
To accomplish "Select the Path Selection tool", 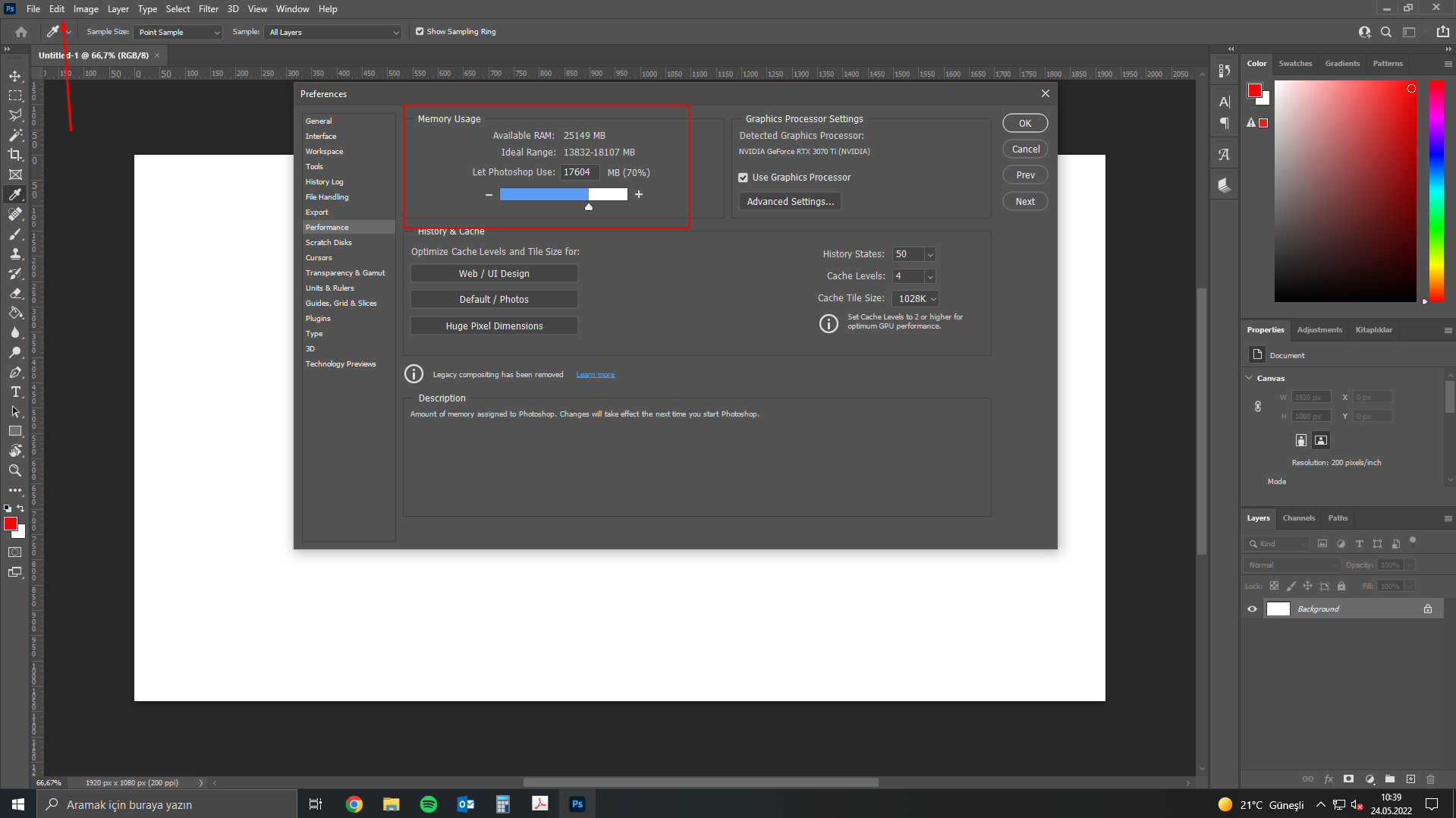I will click(x=15, y=411).
